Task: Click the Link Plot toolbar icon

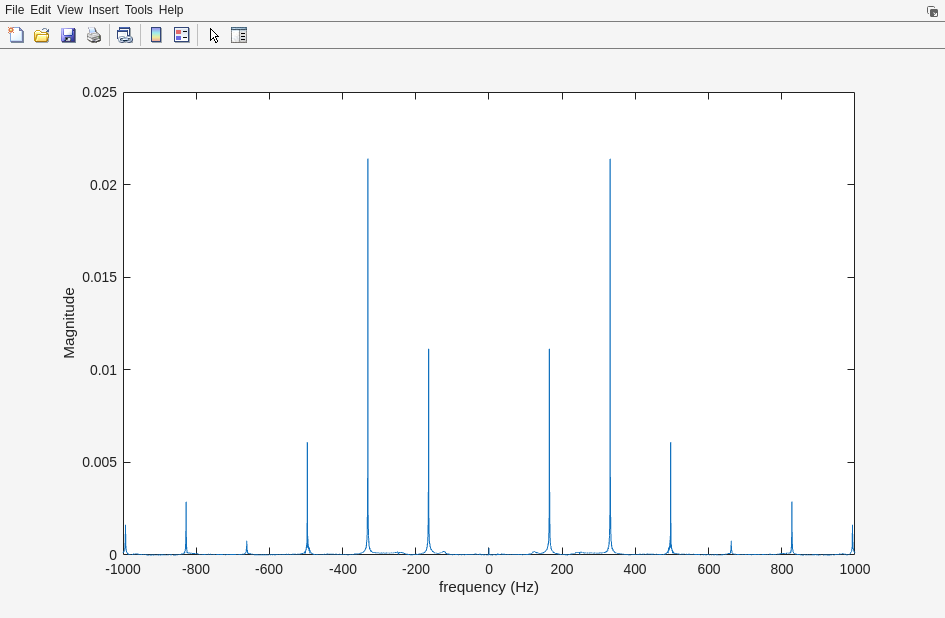Action: 124,35
